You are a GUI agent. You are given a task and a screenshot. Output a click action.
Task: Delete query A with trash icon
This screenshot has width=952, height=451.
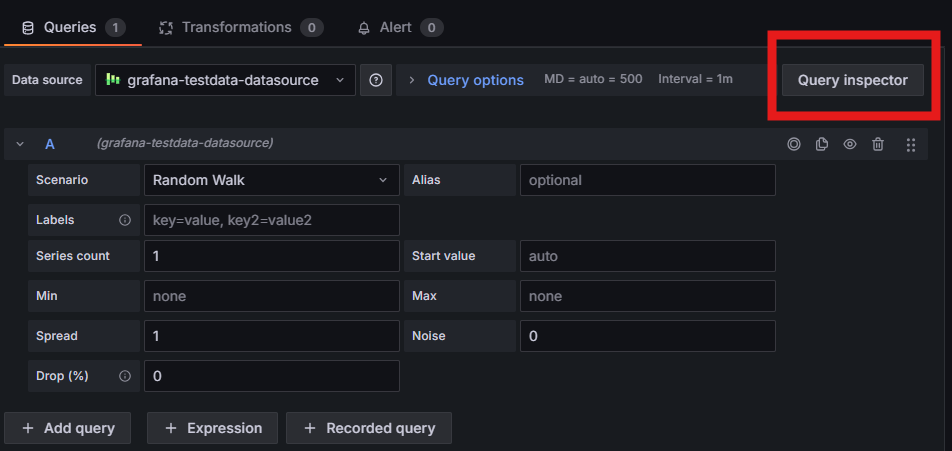coord(878,144)
